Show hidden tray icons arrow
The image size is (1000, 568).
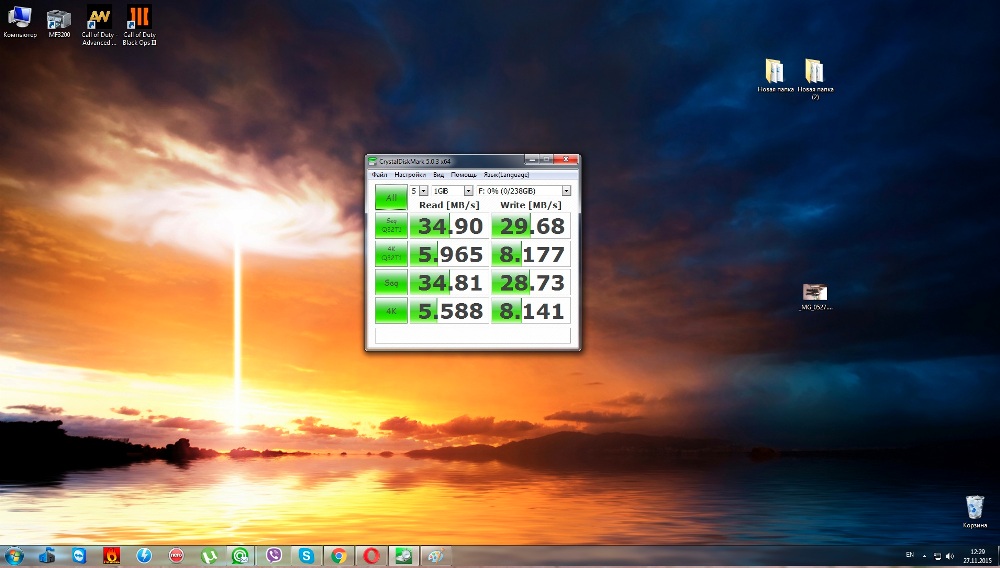click(924, 556)
